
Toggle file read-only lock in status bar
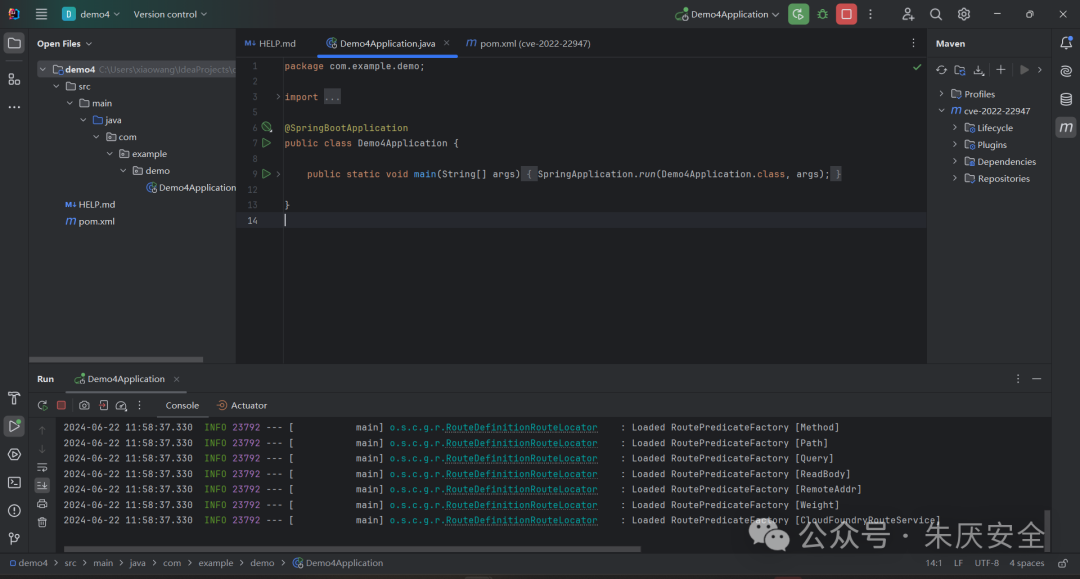[1063, 563]
